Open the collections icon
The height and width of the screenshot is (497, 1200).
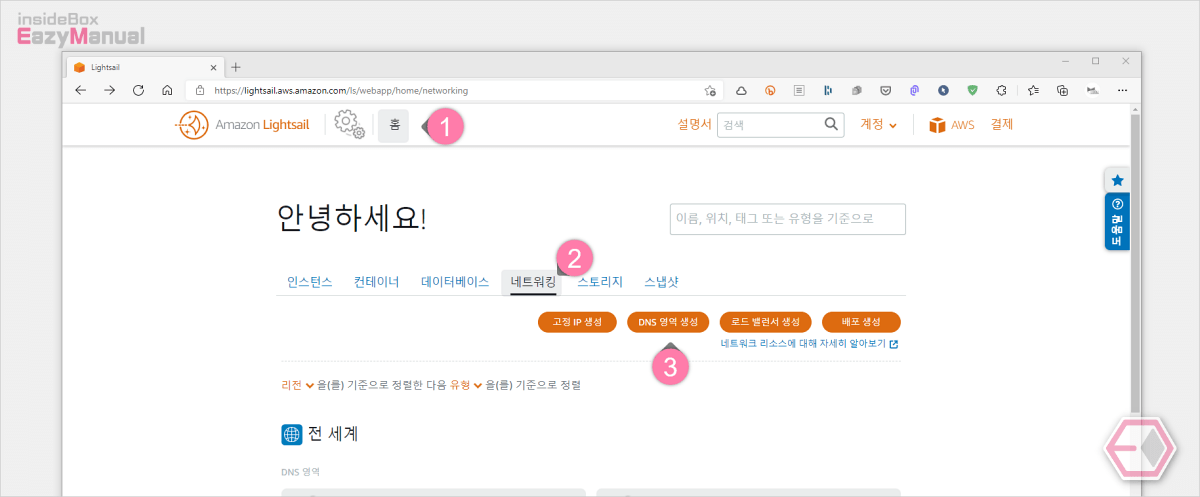click(x=1063, y=90)
